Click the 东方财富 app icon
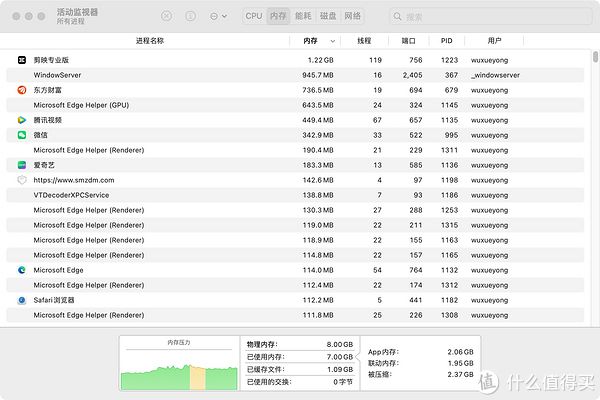600x400 pixels. 22,90
